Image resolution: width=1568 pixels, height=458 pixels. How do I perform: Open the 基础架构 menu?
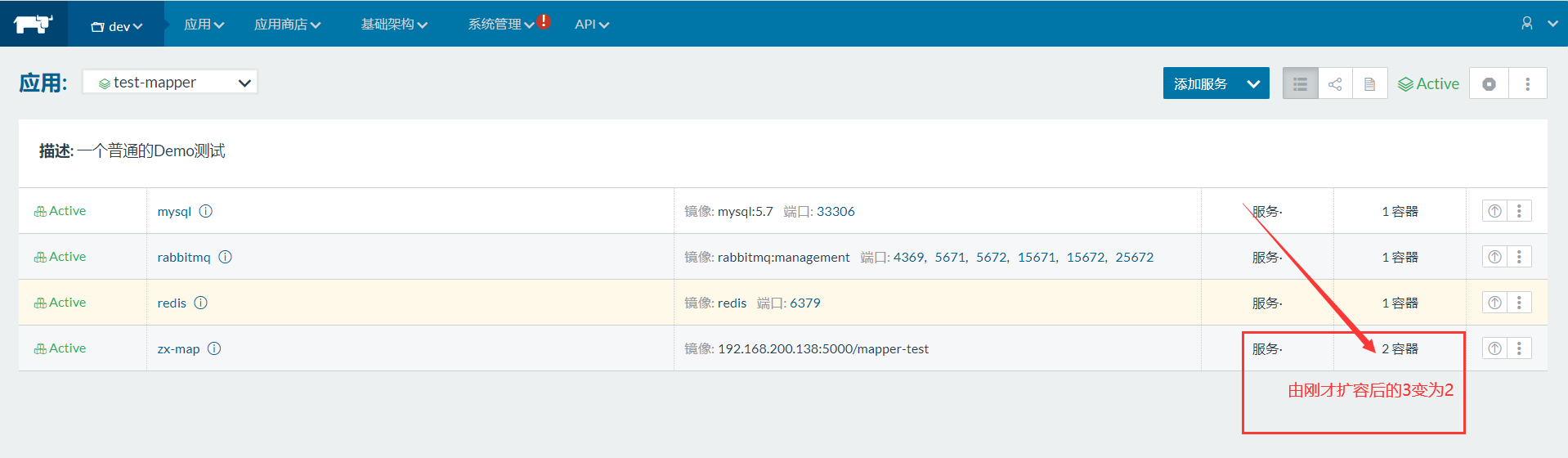pos(394,25)
